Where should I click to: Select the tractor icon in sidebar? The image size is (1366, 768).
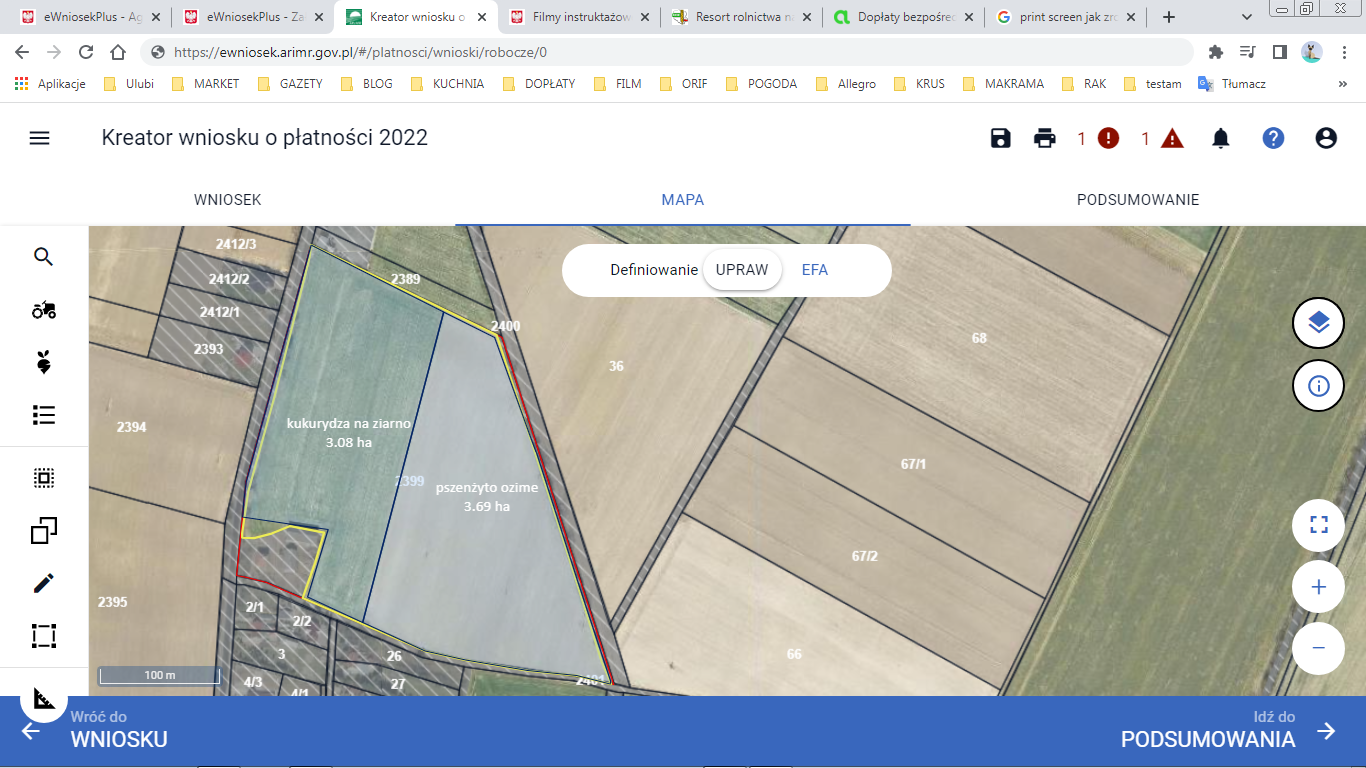(x=43, y=310)
